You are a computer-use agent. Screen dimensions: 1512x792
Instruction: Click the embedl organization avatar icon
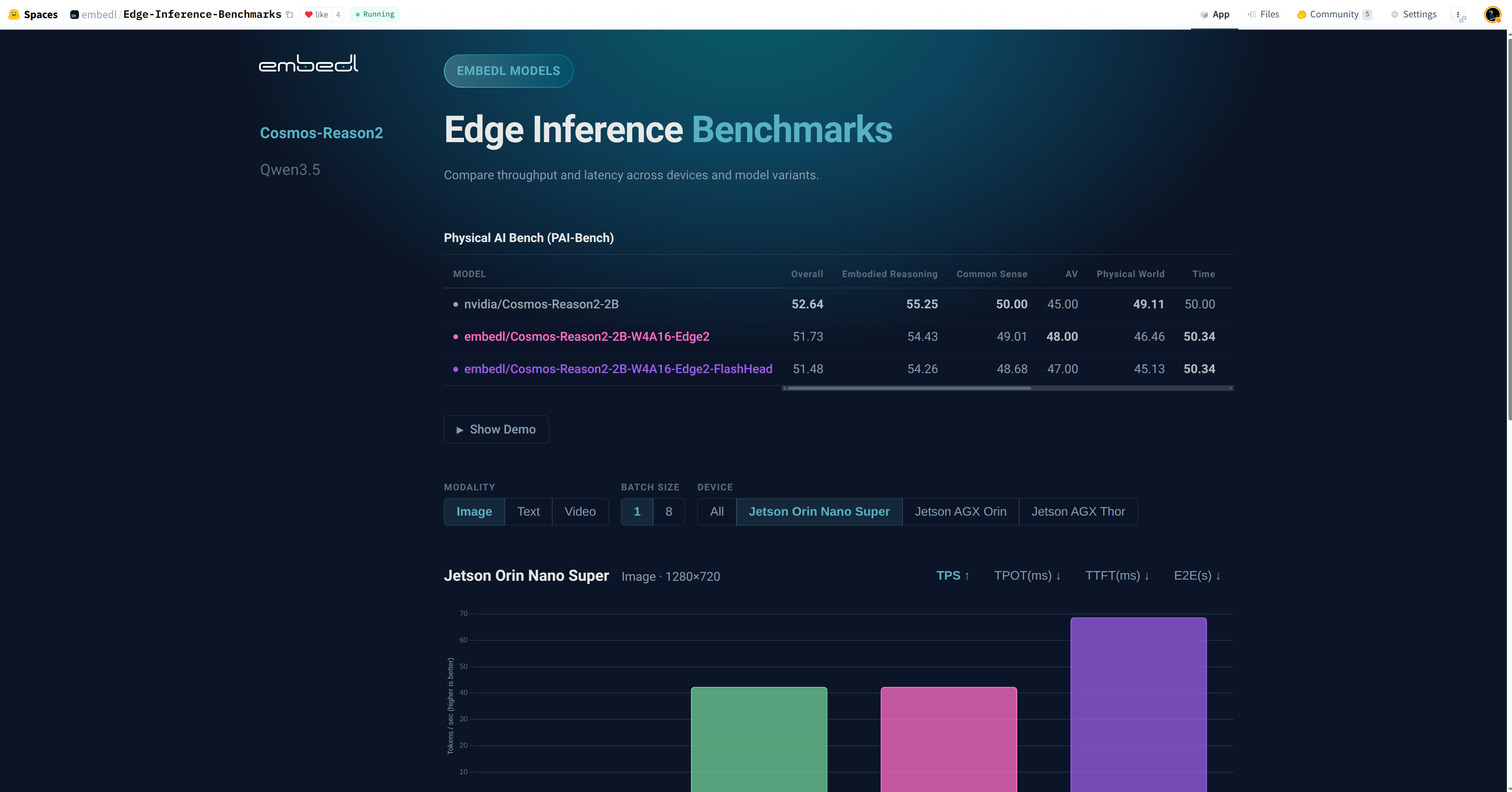coord(75,15)
